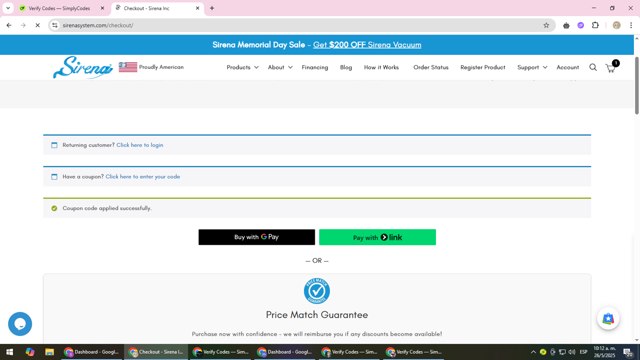This screenshot has width=640, height=360.
Task: Open the Chrome three-dot menu
Action: click(x=631, y=25)
